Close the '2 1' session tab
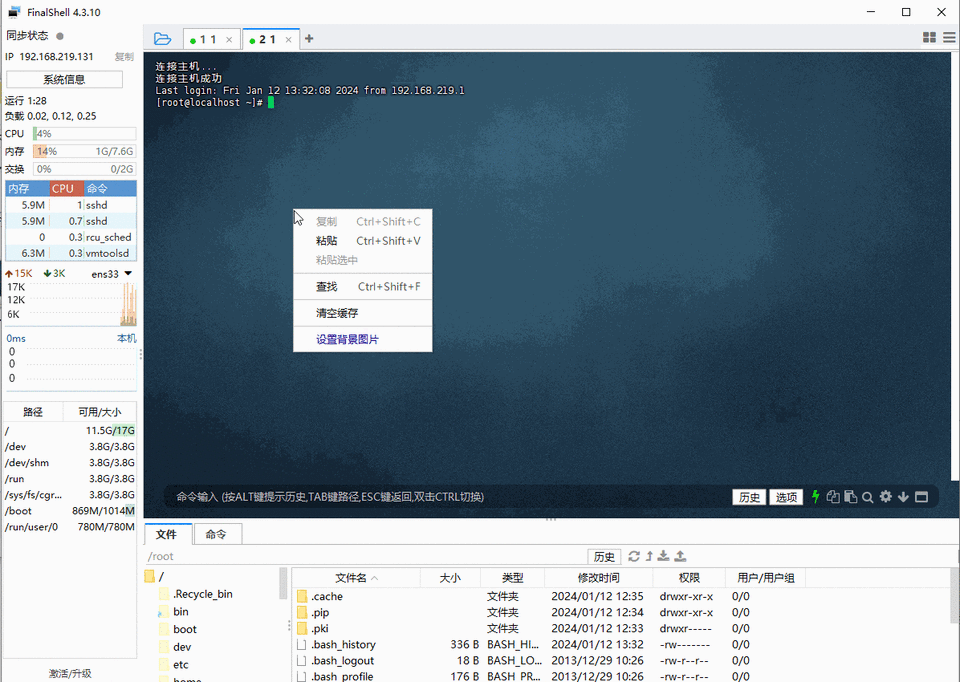 tap(288, 40)
